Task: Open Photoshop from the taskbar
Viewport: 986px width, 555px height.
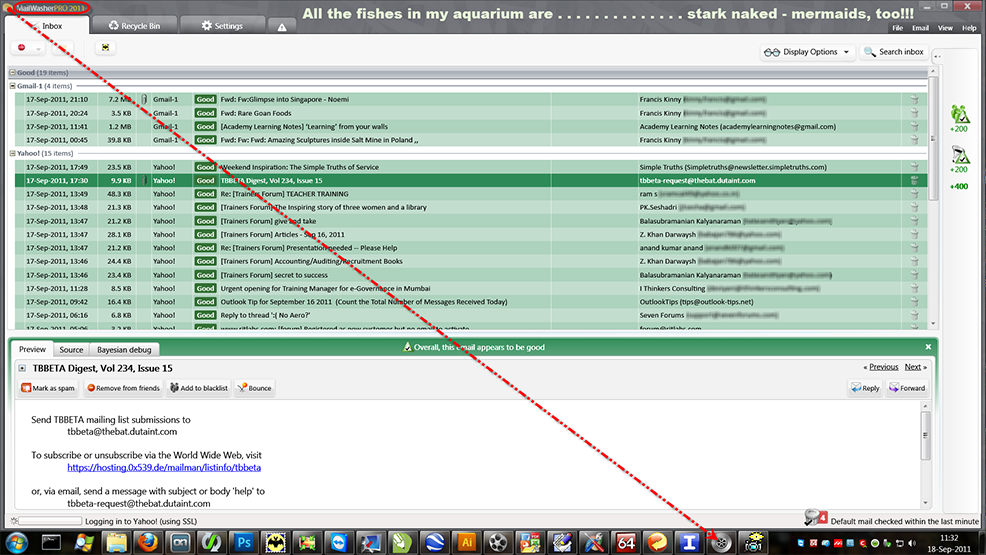Action: 243,542
